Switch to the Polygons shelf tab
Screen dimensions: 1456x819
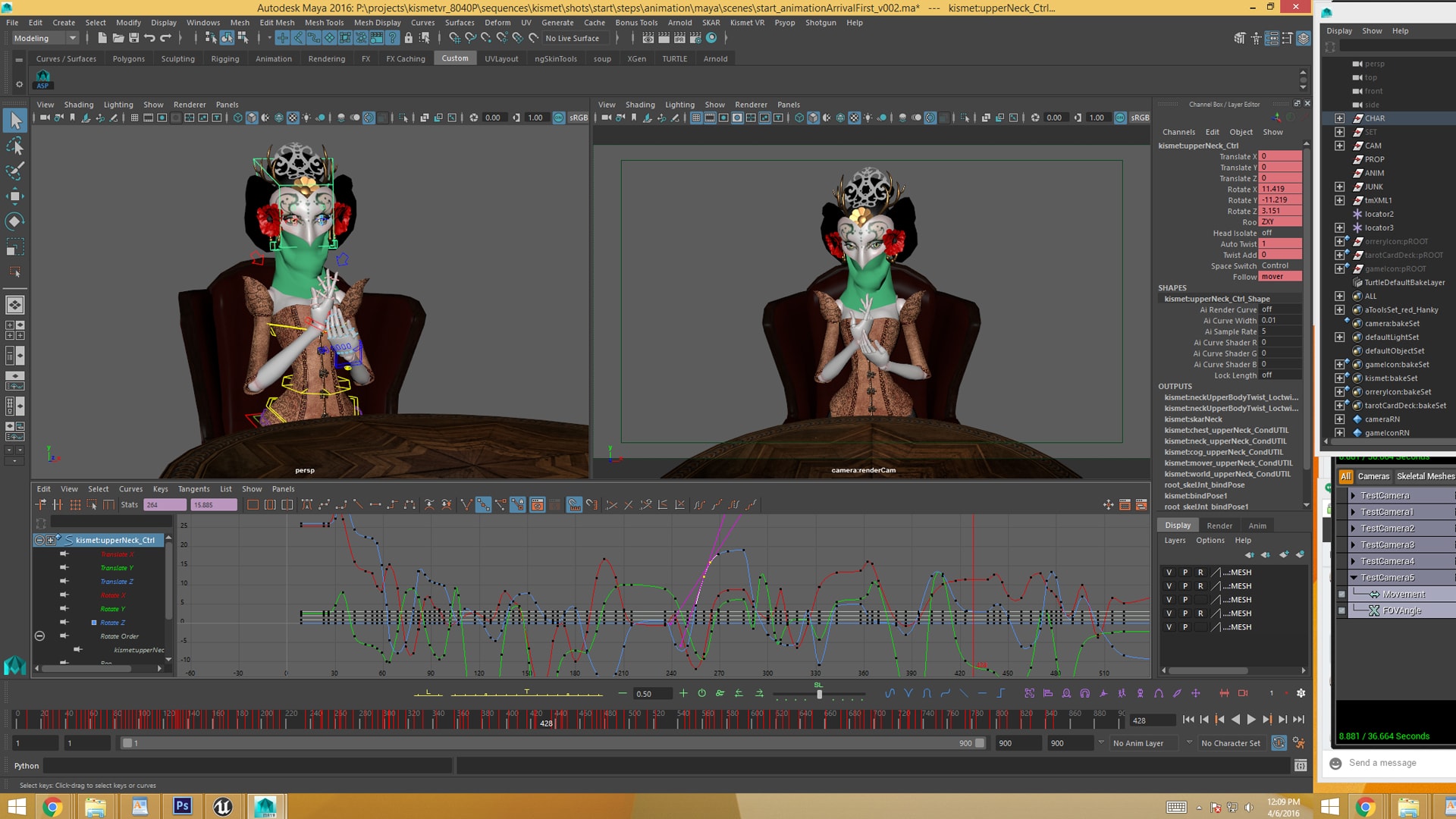click(x=128, y=58)
